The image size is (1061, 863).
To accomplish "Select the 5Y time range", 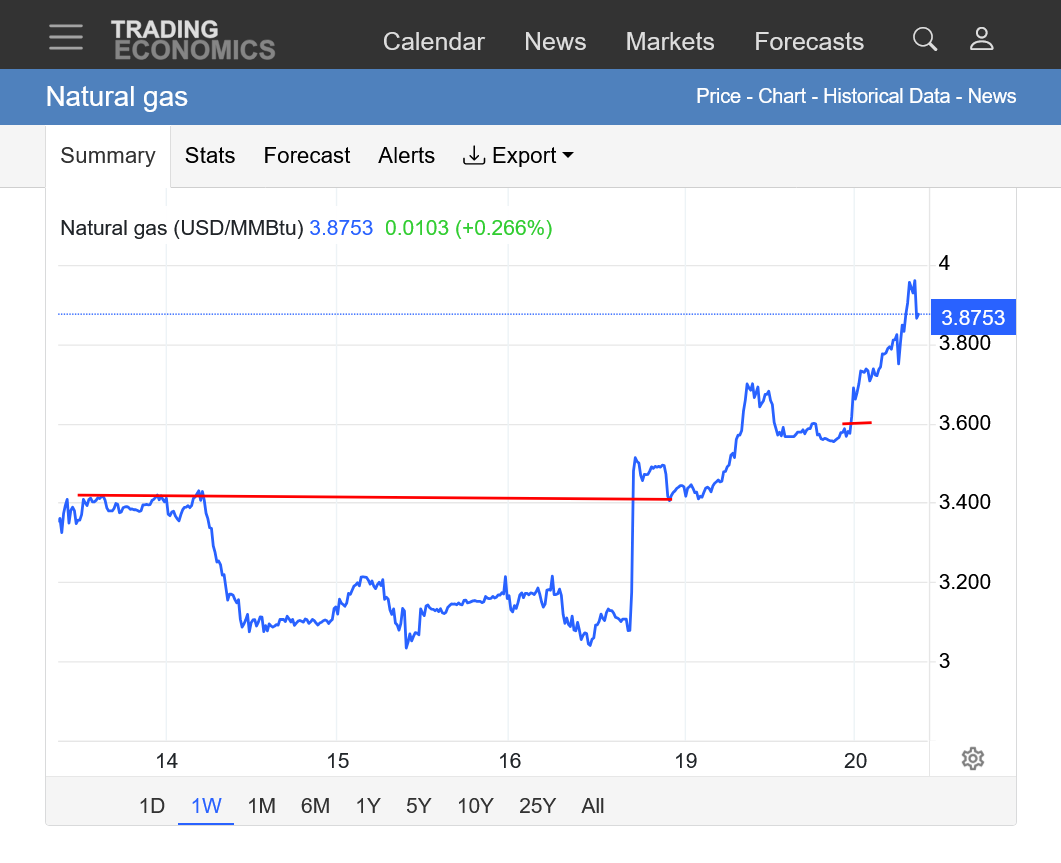I will pyautogui.click(x=419, y=806).
